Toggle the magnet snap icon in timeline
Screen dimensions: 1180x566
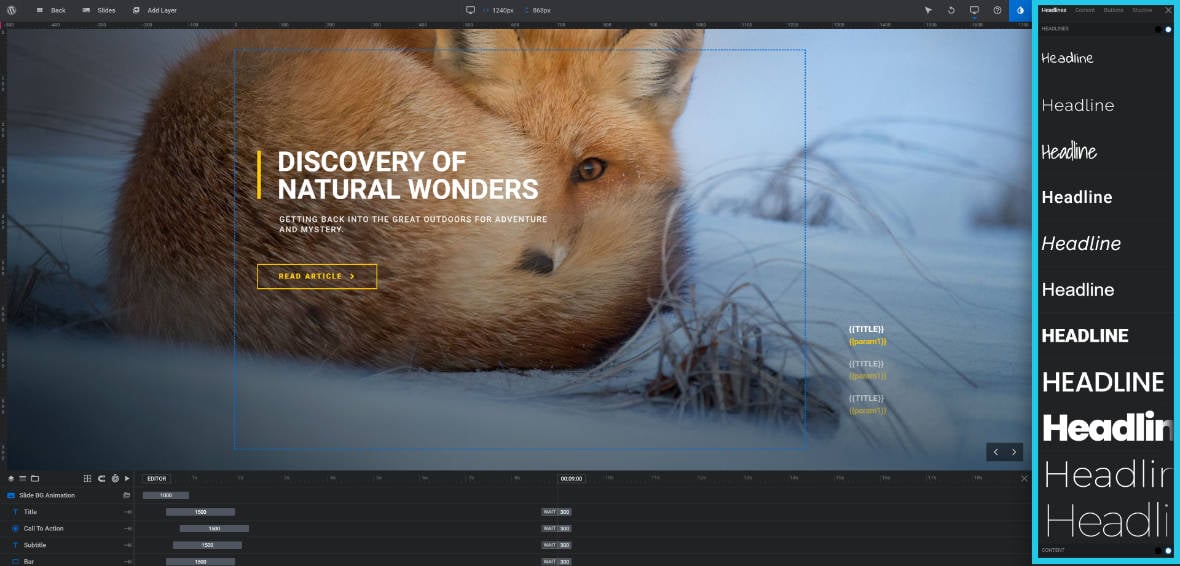[x=101, y=479]
